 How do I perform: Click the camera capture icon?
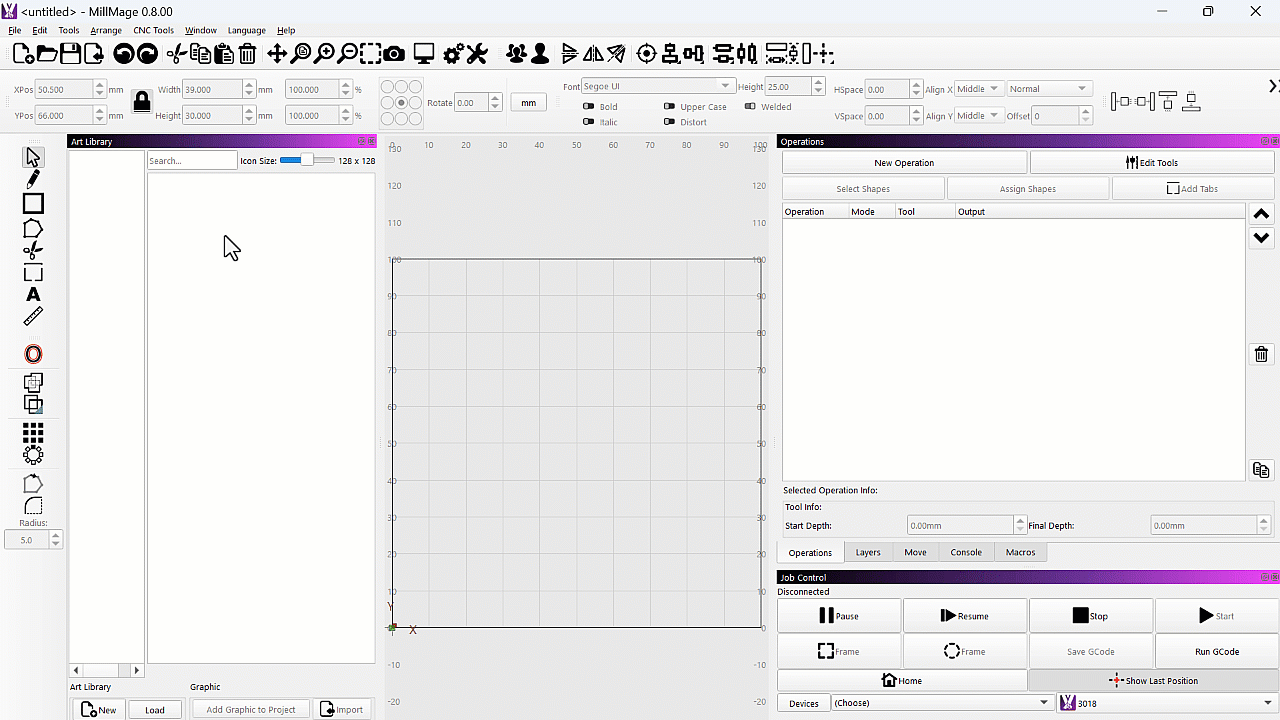(394, 54)
